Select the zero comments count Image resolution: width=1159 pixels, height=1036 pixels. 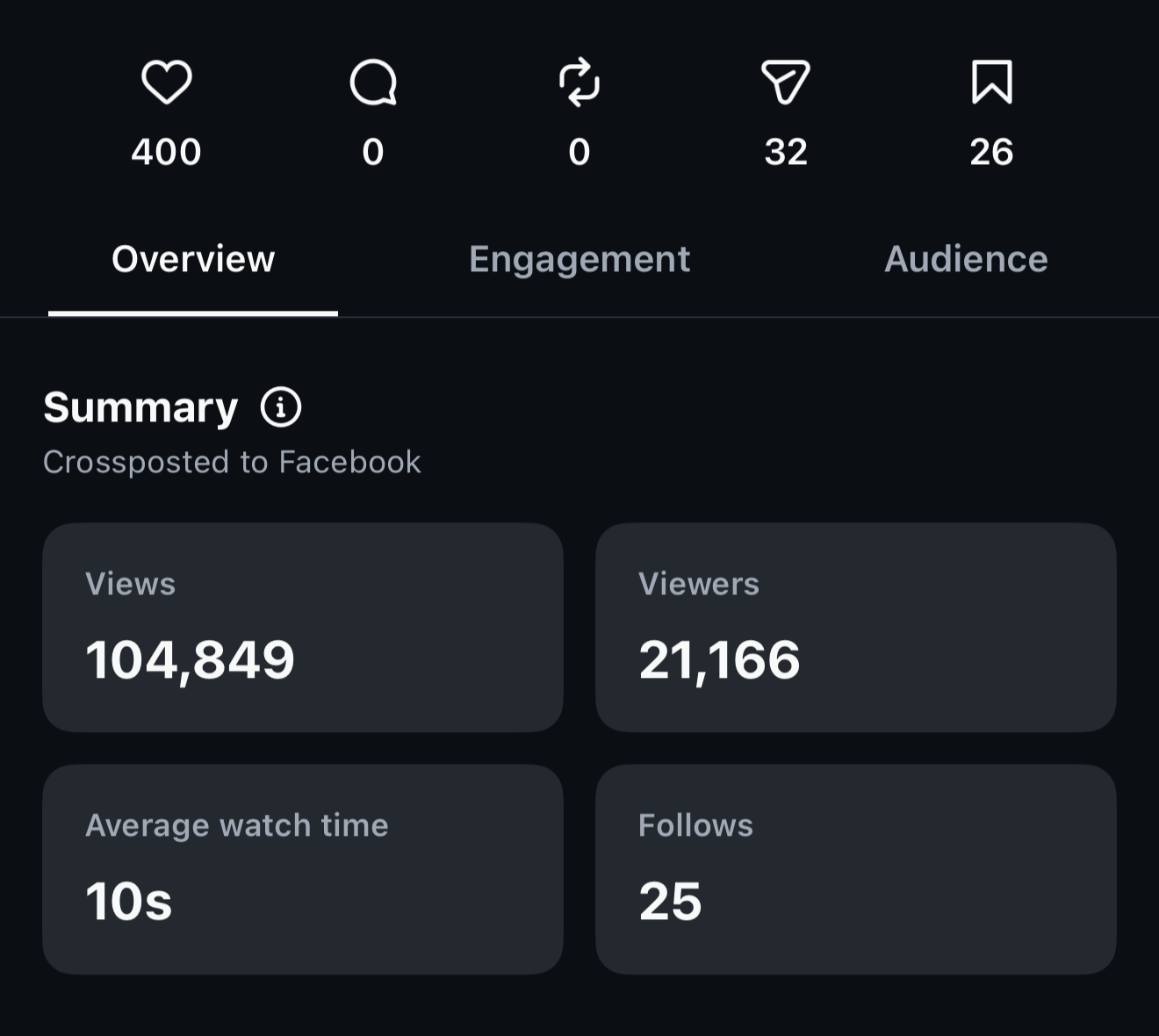pos(373,152)
